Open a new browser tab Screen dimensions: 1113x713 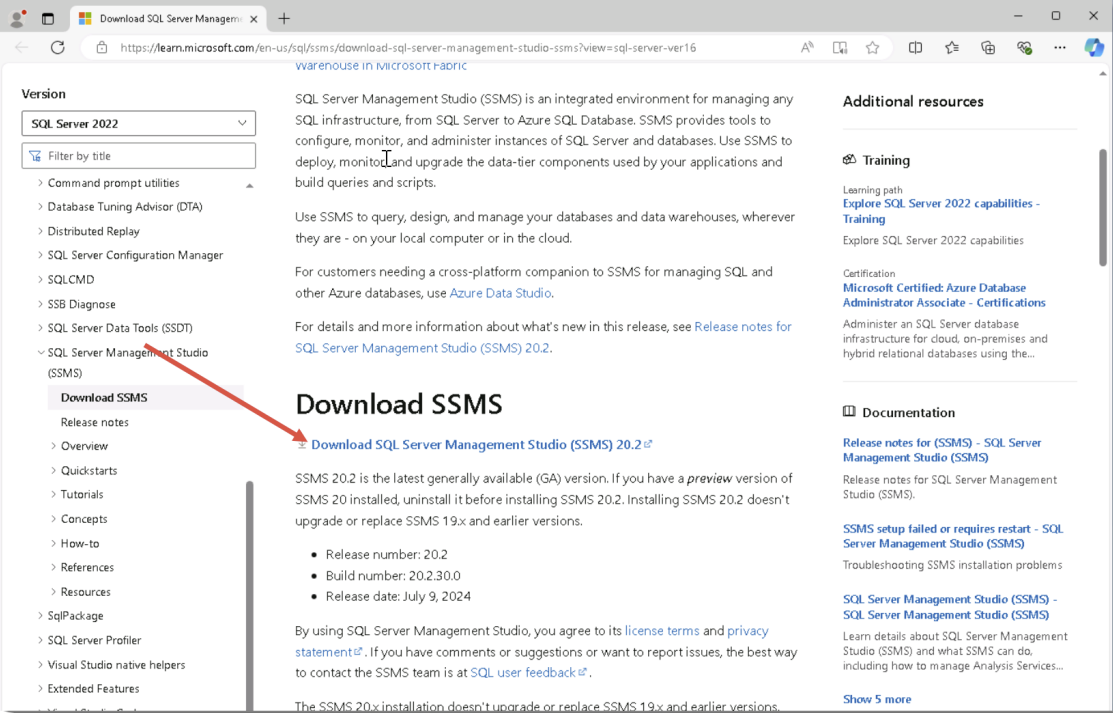284,19
